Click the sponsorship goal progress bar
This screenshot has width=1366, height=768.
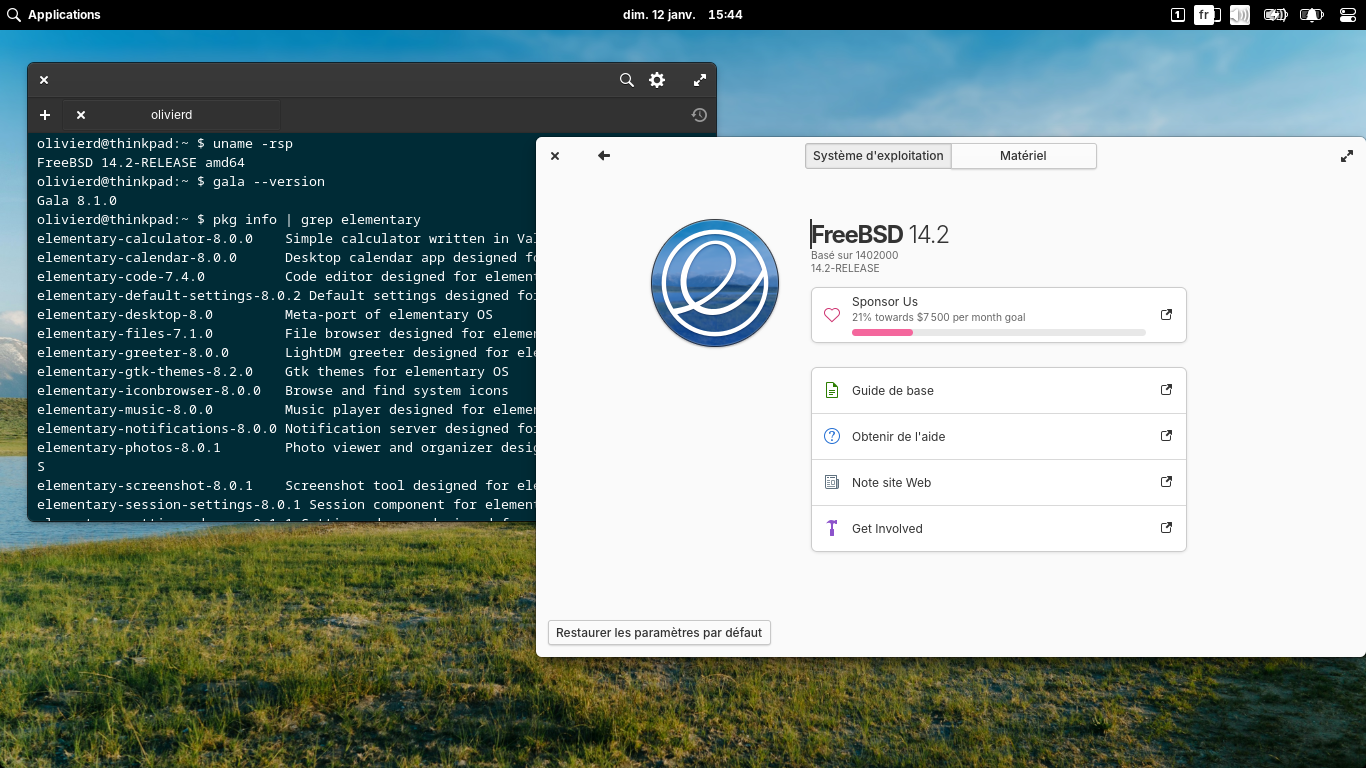(999, 332)
